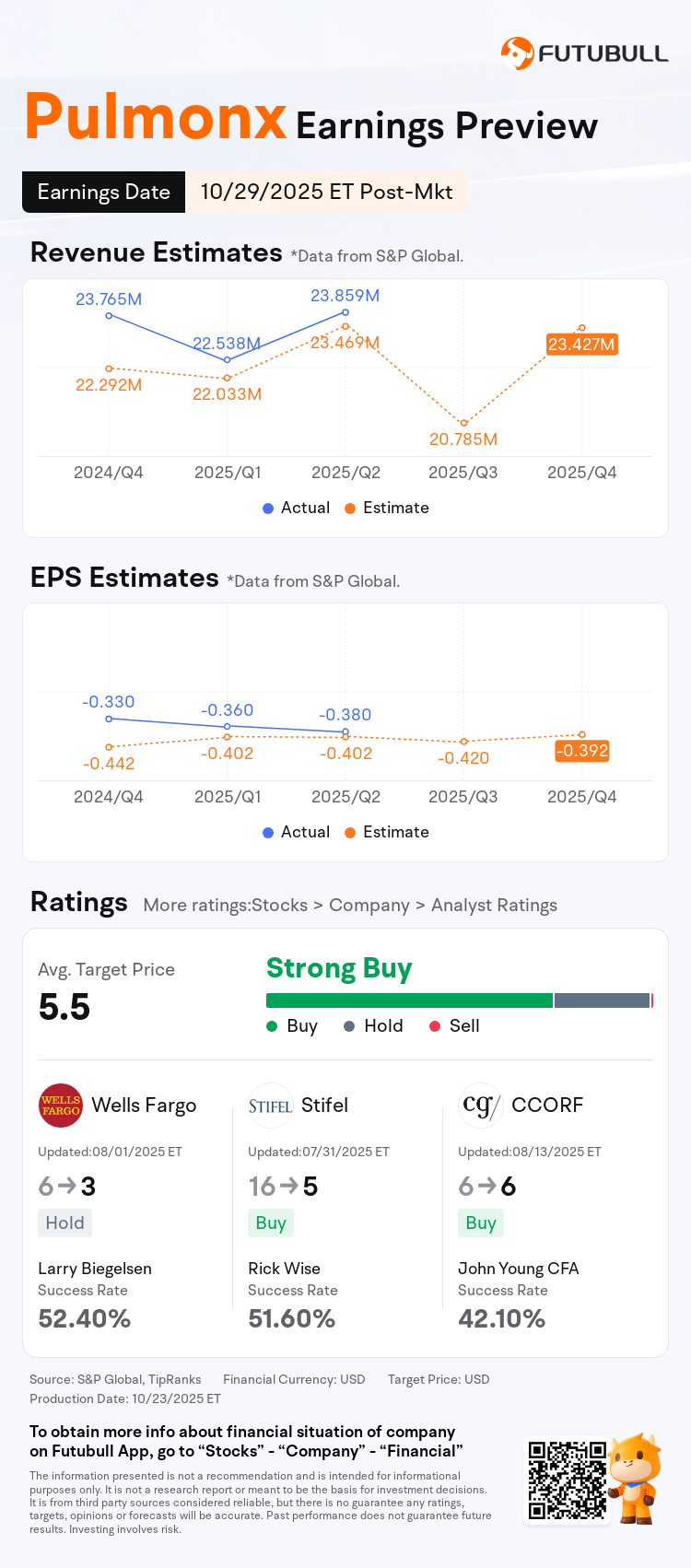This screenshot has width=691, height=1568.
Task: Click the green Buy legend dot
Action: click(x=272, y=1026)
